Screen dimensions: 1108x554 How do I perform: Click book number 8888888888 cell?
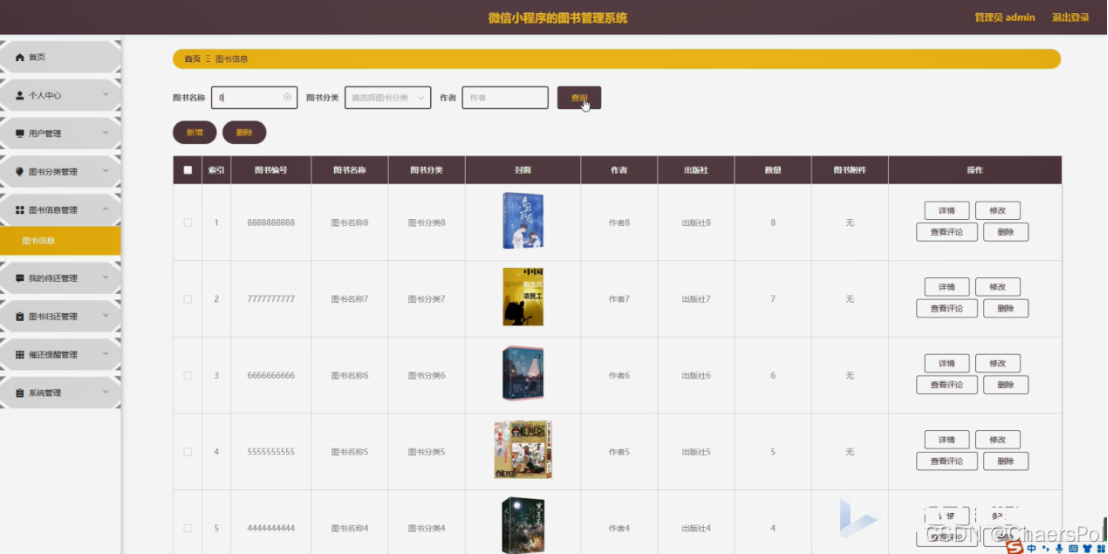click(x=271, y=223)
